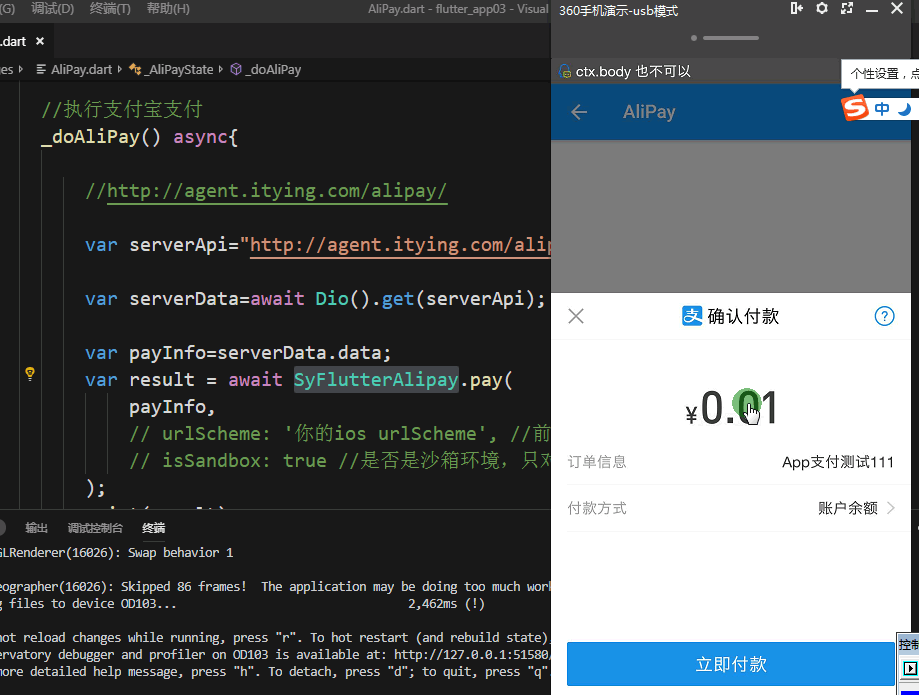
Task: Switch to the 调试控制台 panel tab
Action: 95,528
